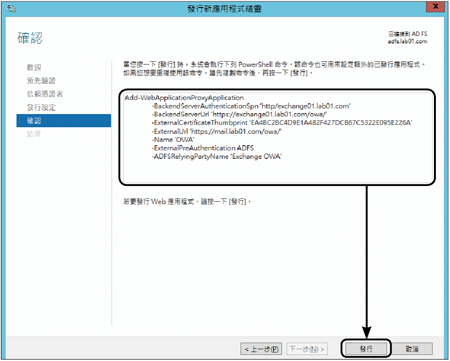
Task: Click the wizard icon in the title bar
Action: pos(11,8)
